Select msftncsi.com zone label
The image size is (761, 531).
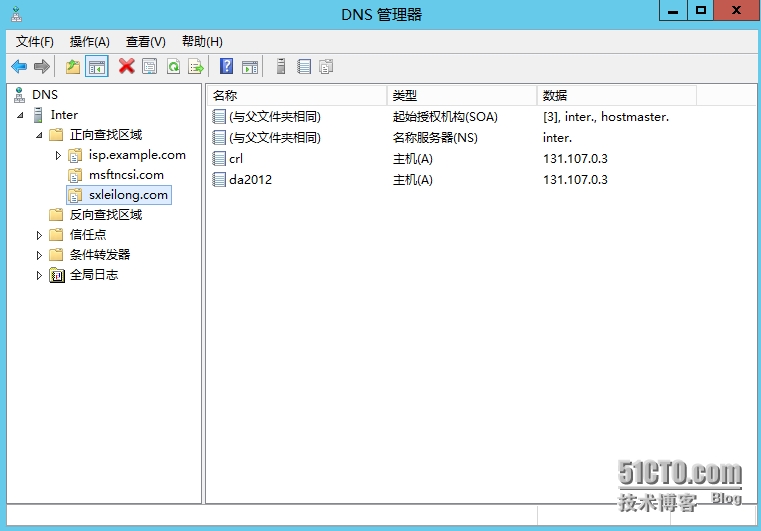click(x=126, y=175)
